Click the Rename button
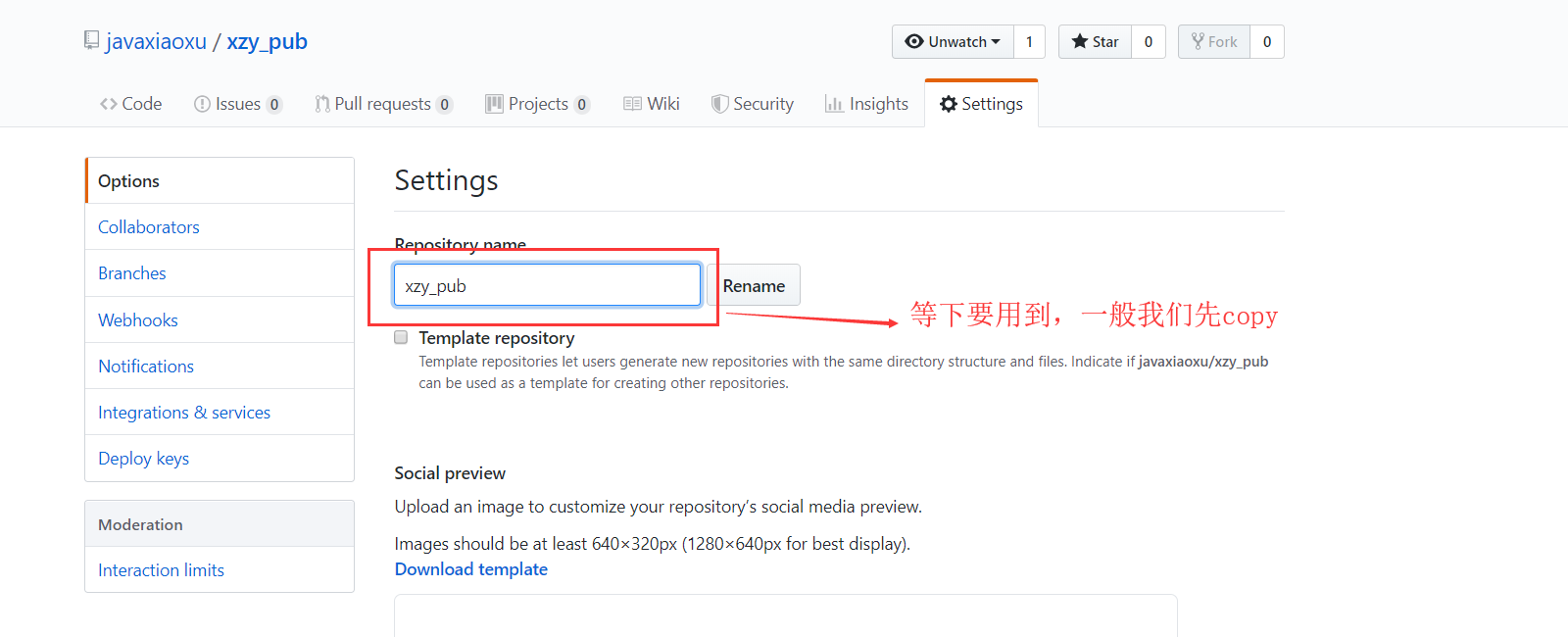Viewport: 1568px width, 637px height. point(754,285)
